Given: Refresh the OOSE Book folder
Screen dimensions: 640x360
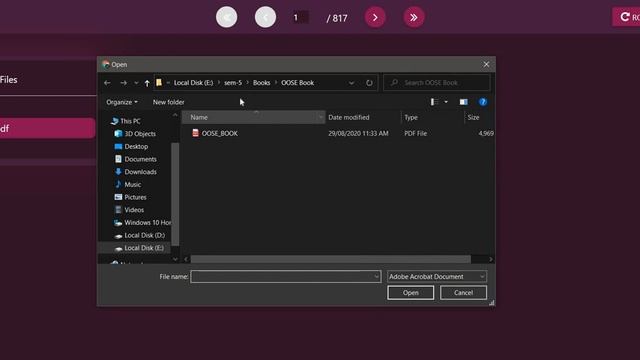Looking at the screenshot, I should (x=369, y=83).
